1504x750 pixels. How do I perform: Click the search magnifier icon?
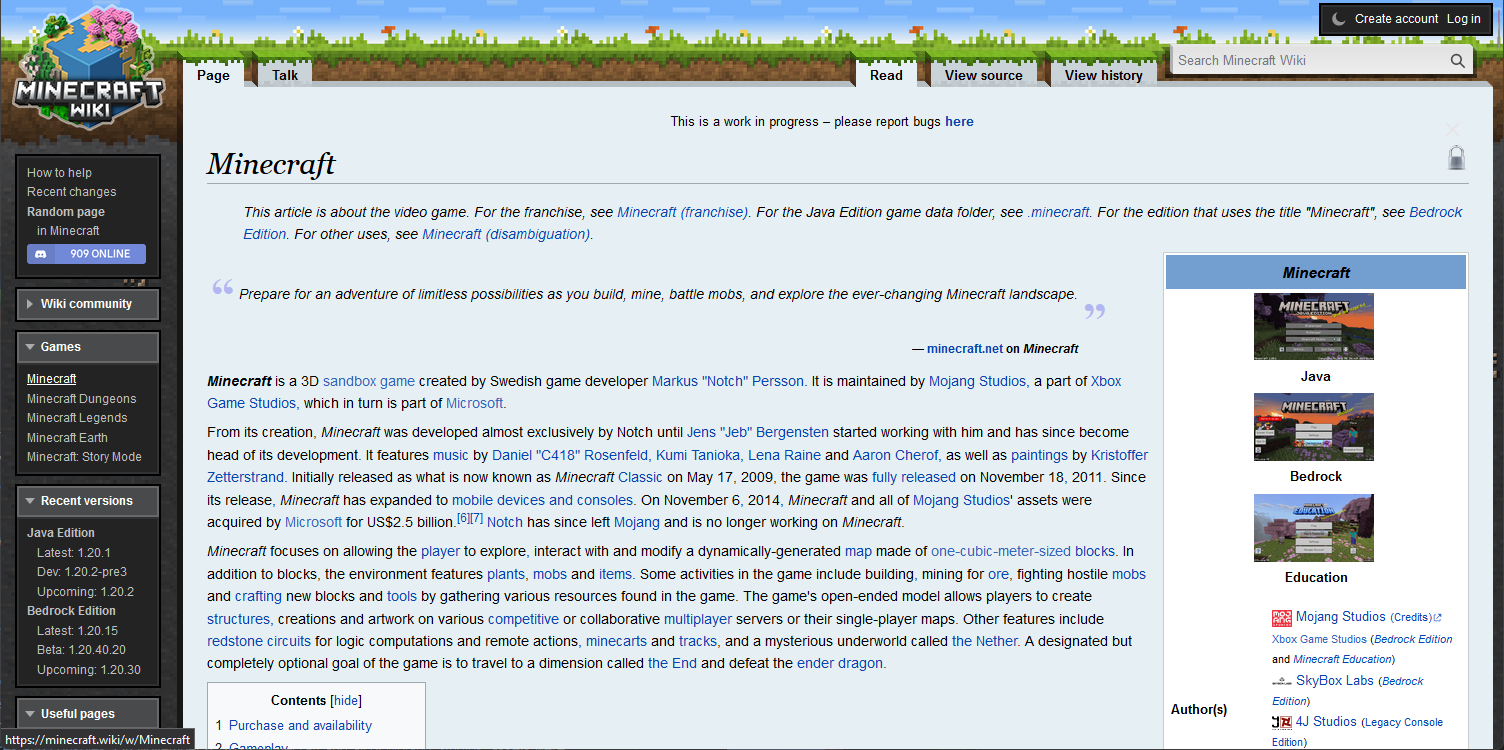pyautogui.click(x=1458, y=61)
